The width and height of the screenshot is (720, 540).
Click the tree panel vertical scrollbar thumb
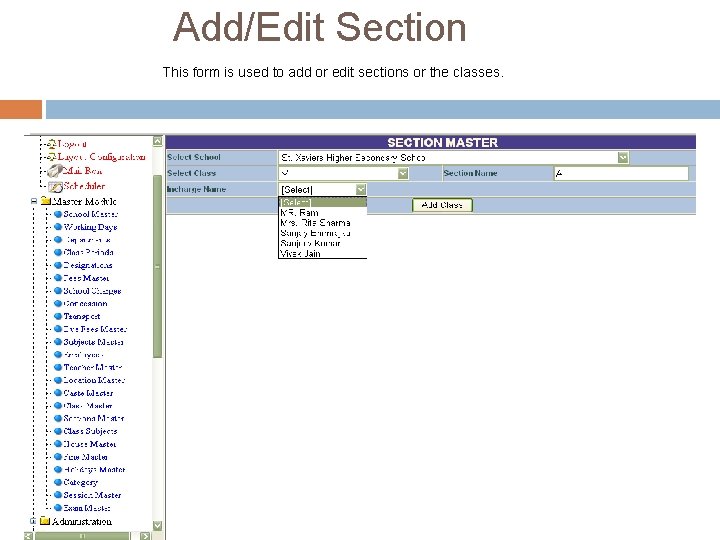tap(158, 266)
